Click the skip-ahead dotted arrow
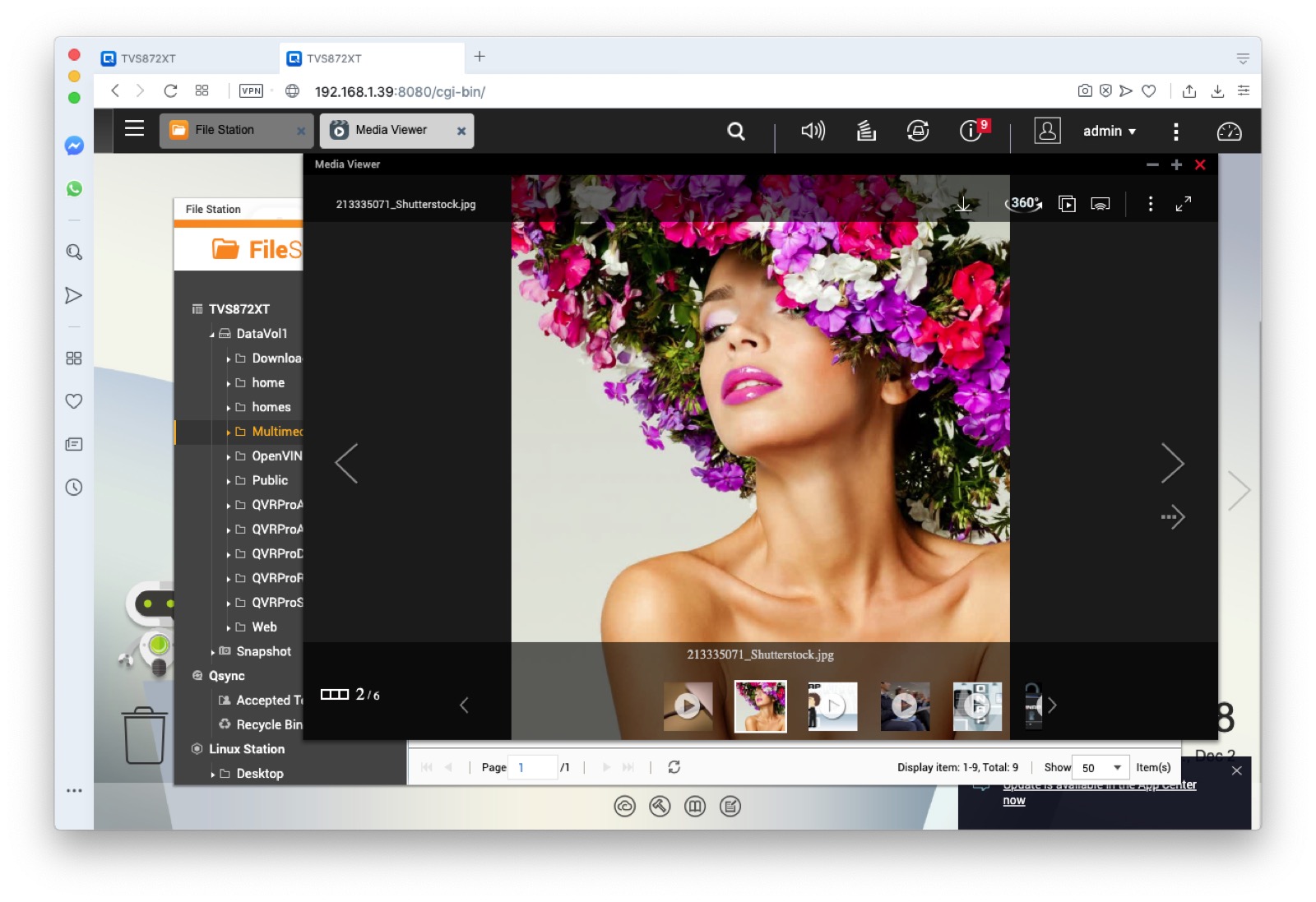 coord(1173,517)
